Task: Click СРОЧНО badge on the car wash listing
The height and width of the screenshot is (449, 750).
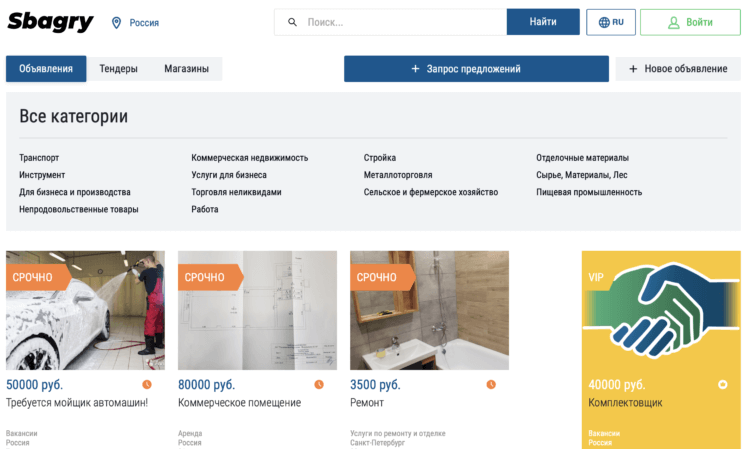Action: [38, 277]
